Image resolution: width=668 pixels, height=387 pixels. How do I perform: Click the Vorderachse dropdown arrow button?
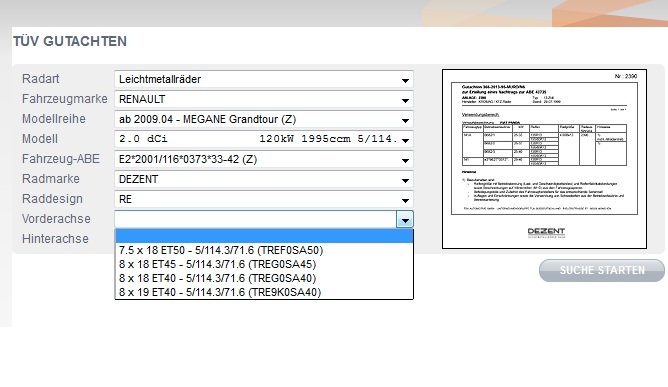(x=405, y=219)
